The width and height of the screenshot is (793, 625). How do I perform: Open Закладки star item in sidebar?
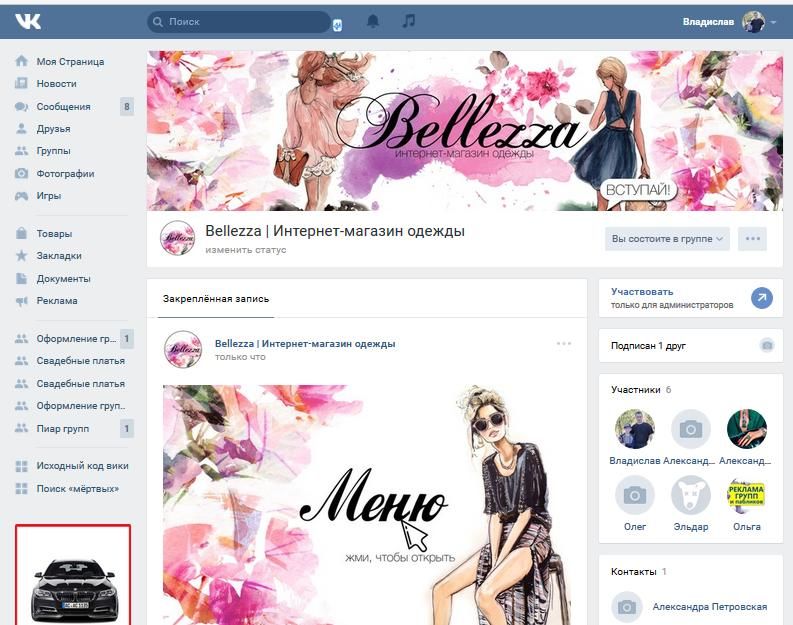click(x=58, y=256)
